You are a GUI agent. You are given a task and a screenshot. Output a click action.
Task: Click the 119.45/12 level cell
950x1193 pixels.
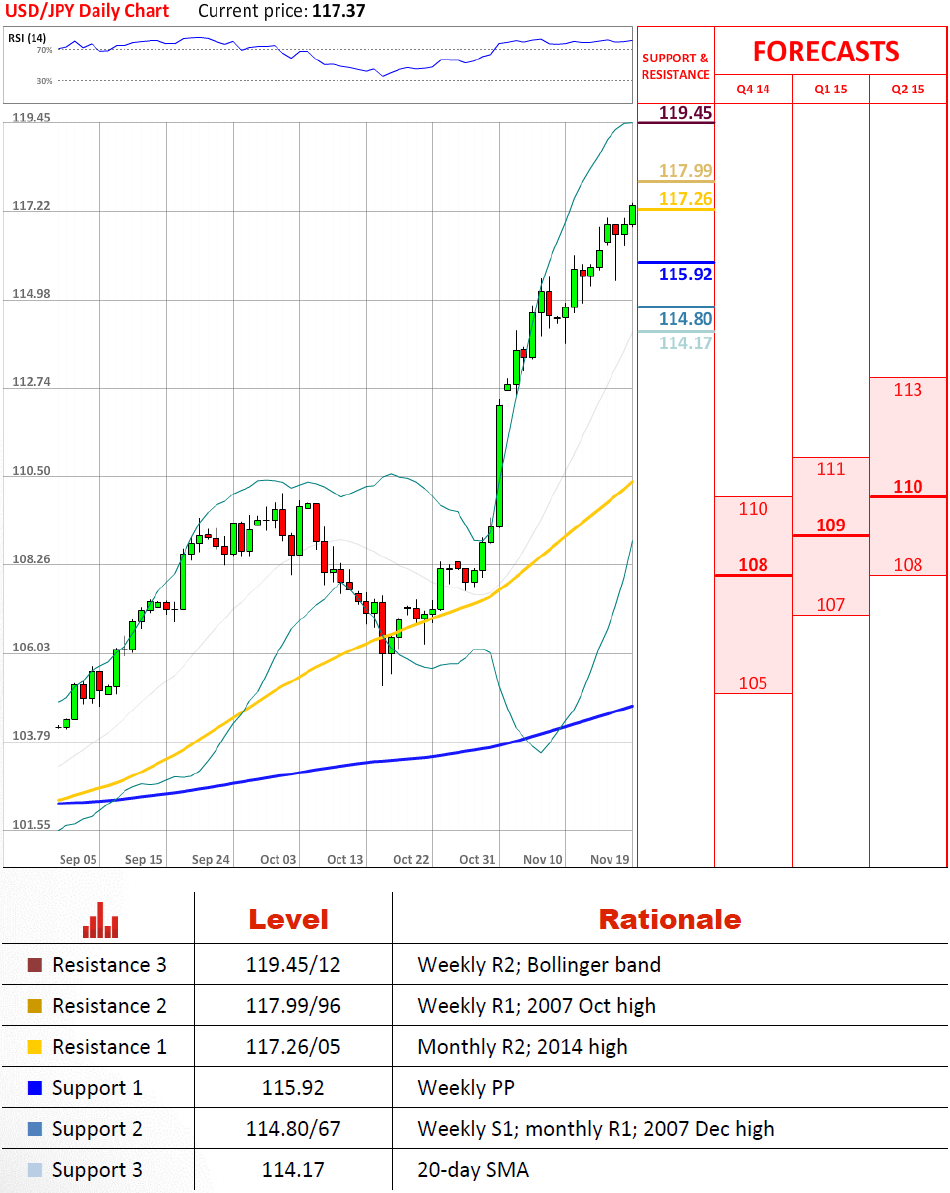(x=293, y=965)
